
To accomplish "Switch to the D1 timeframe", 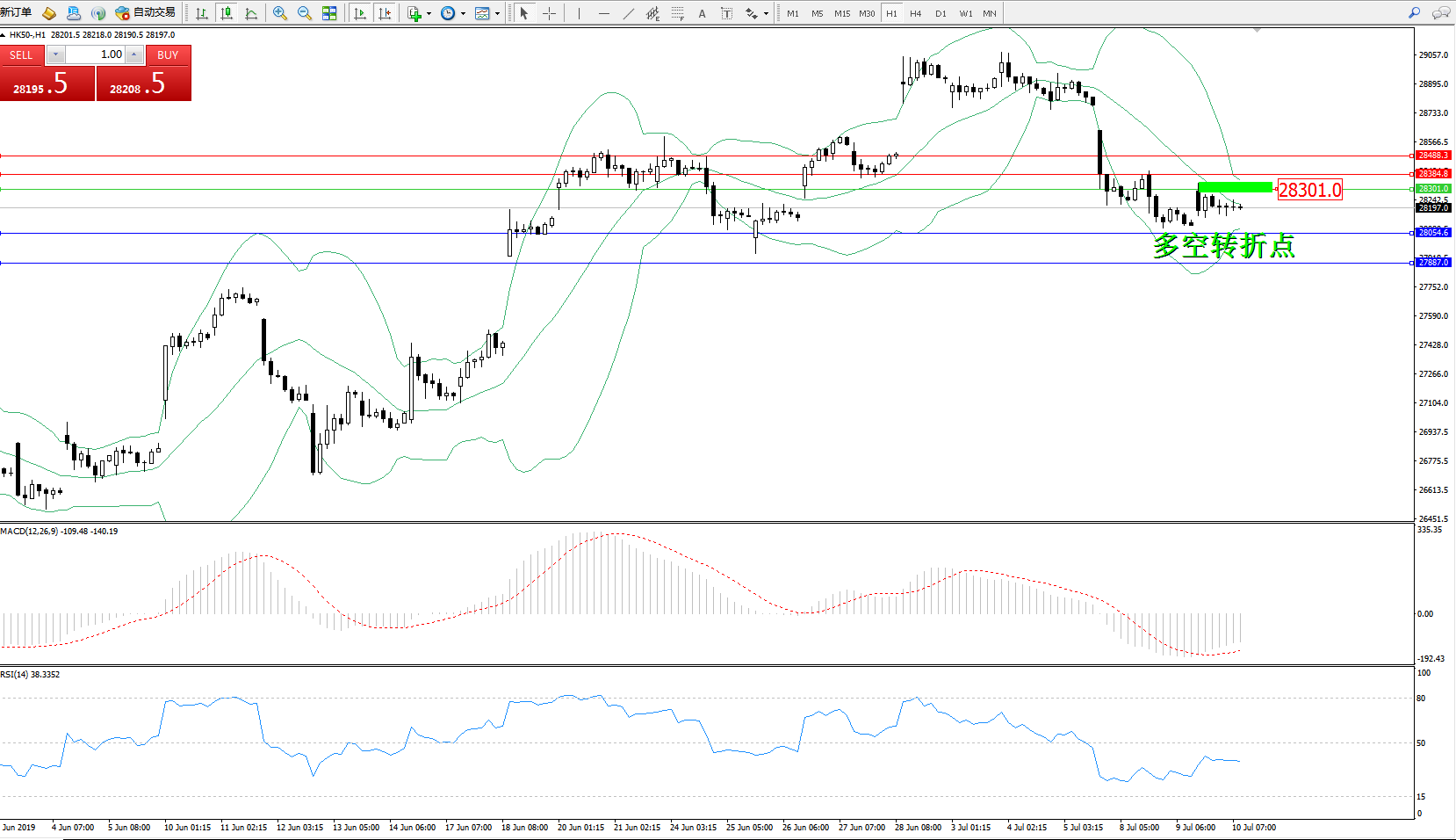I will coord(941,13).
